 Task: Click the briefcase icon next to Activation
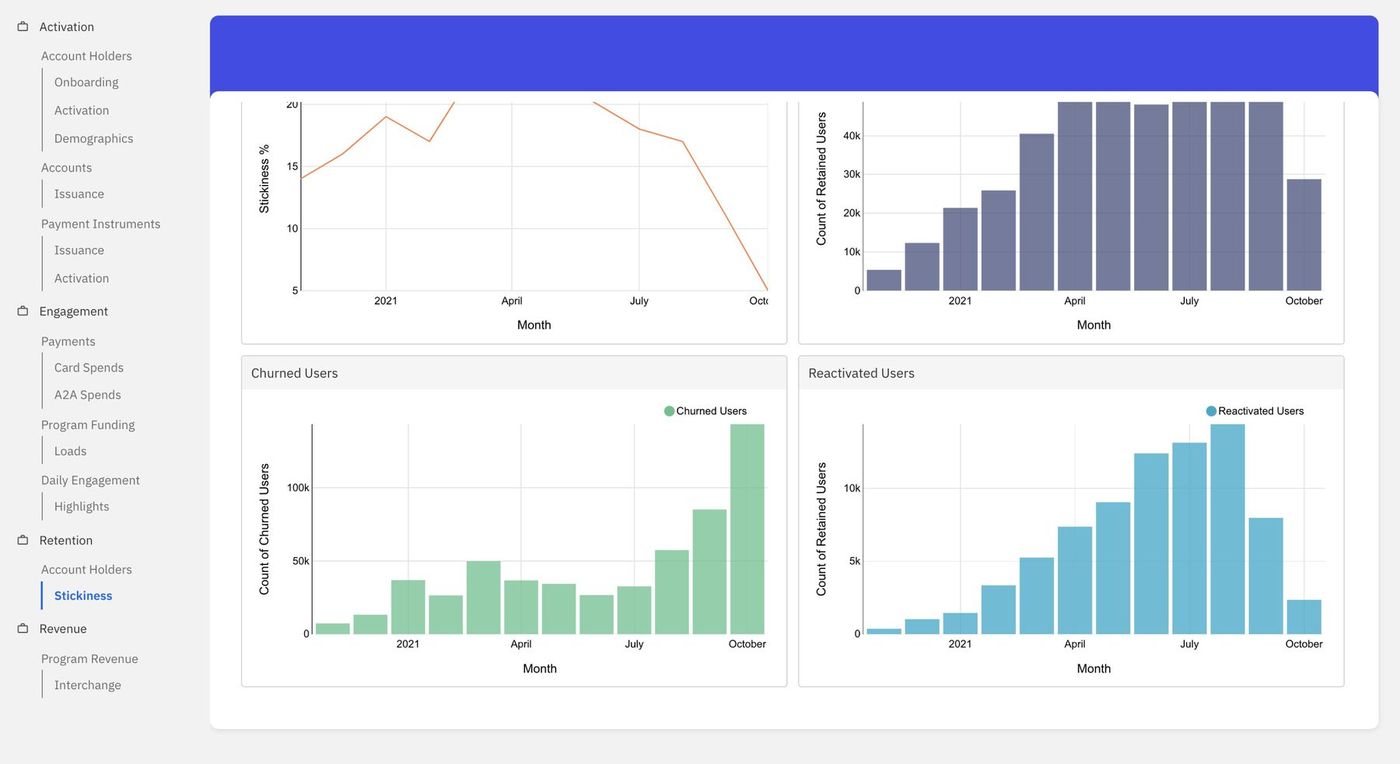[23, 27]
